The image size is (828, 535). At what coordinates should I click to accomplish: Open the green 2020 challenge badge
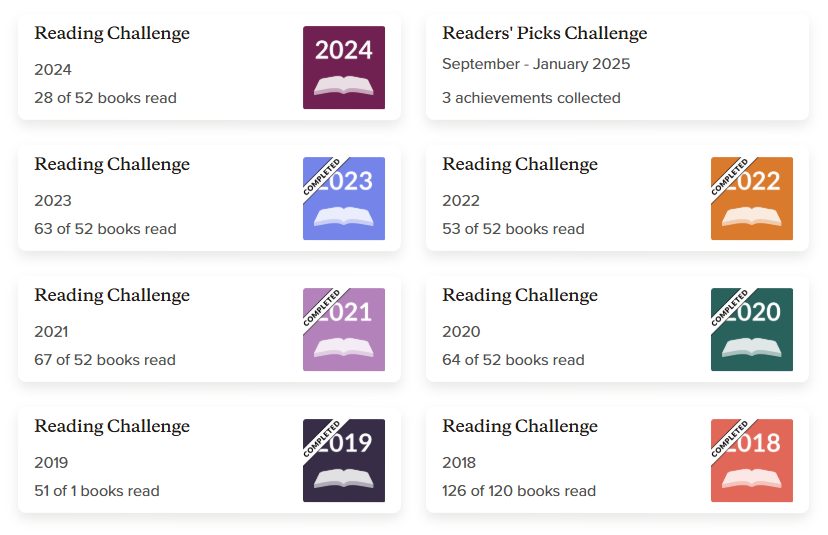click(x=752, y=330)
